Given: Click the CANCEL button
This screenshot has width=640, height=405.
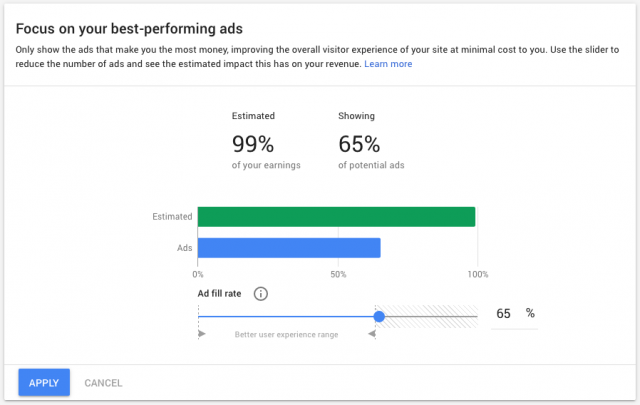Looking at the screenshot, I should click(103, 382).
